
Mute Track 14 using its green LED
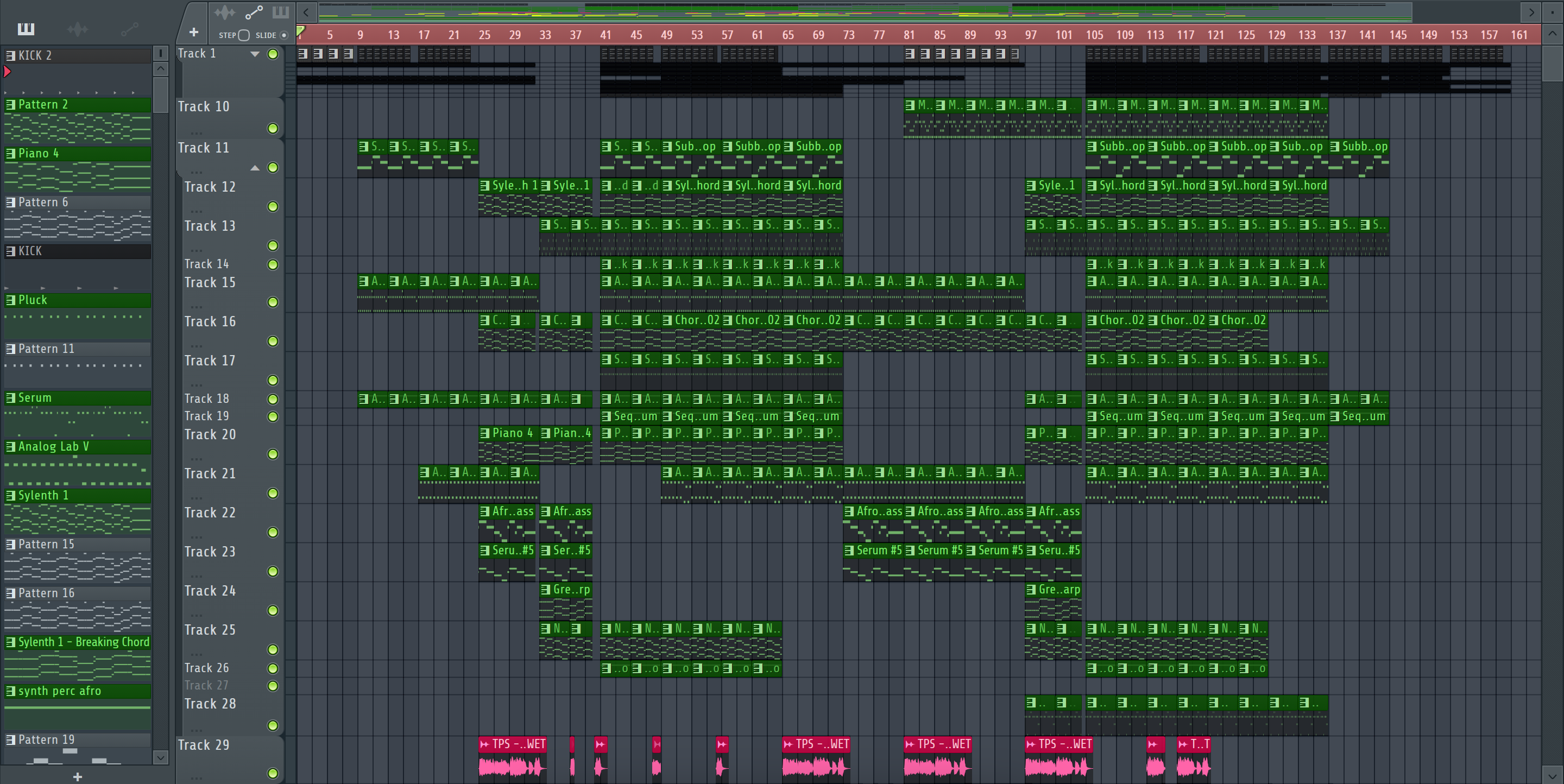click(x=273, y=264)
